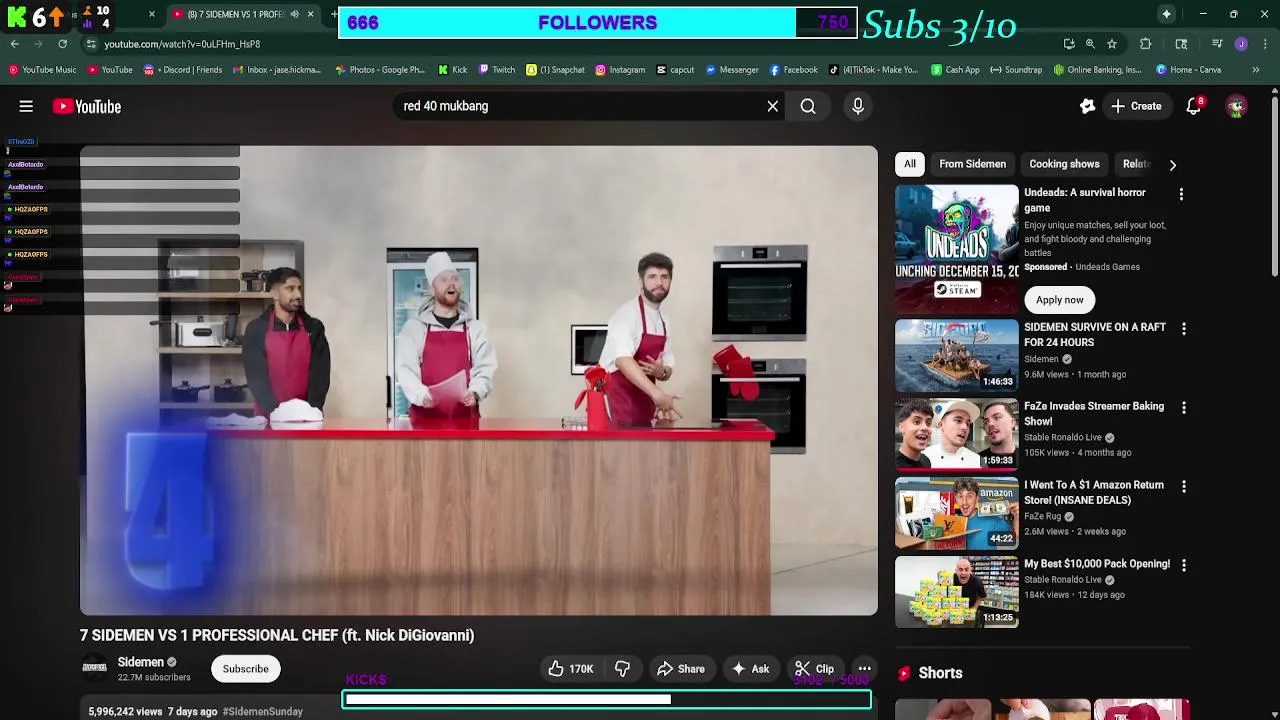This screenshot has height=720, width=1280.
Task: Click the address bar URL
Action: pos(182,44)
